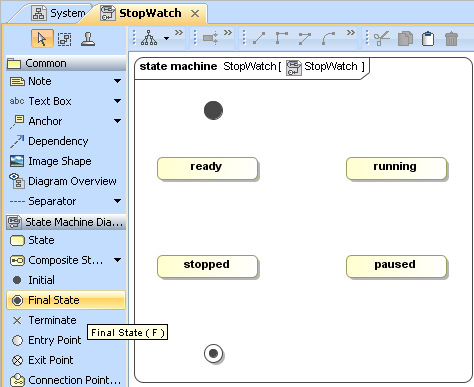The image size is (474, 387).
Task: Click the state machine StopWatch frame header
Action: coord(252,68)
